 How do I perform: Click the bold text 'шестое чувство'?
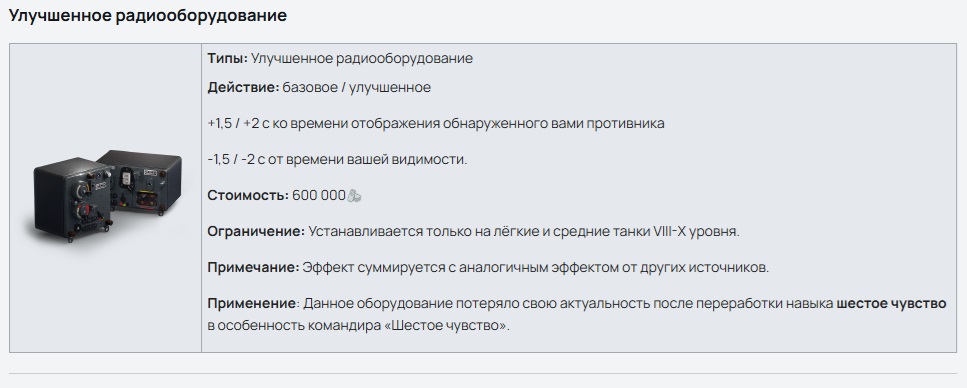pos(891,303)
